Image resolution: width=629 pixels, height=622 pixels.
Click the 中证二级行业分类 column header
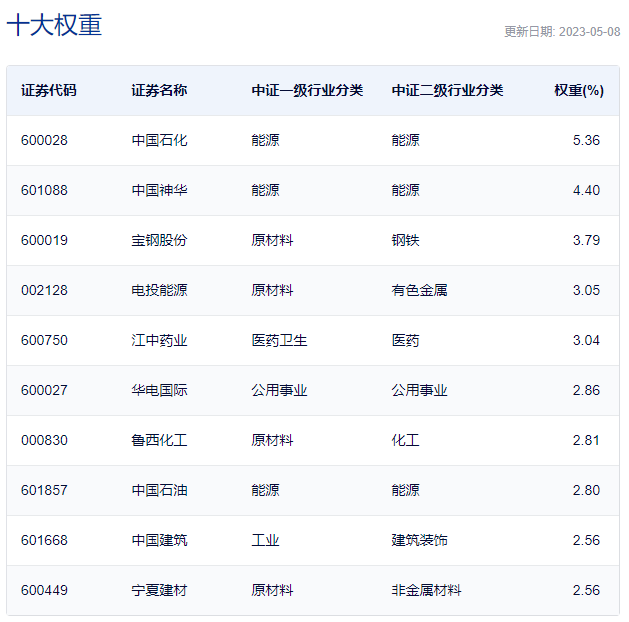(x=447, y=90)
